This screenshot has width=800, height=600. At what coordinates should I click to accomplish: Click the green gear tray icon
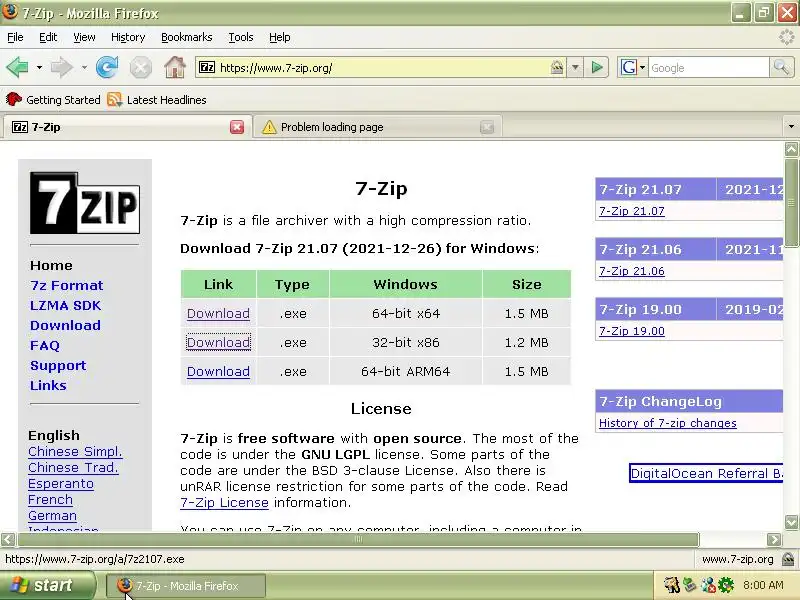pos(726,585)
